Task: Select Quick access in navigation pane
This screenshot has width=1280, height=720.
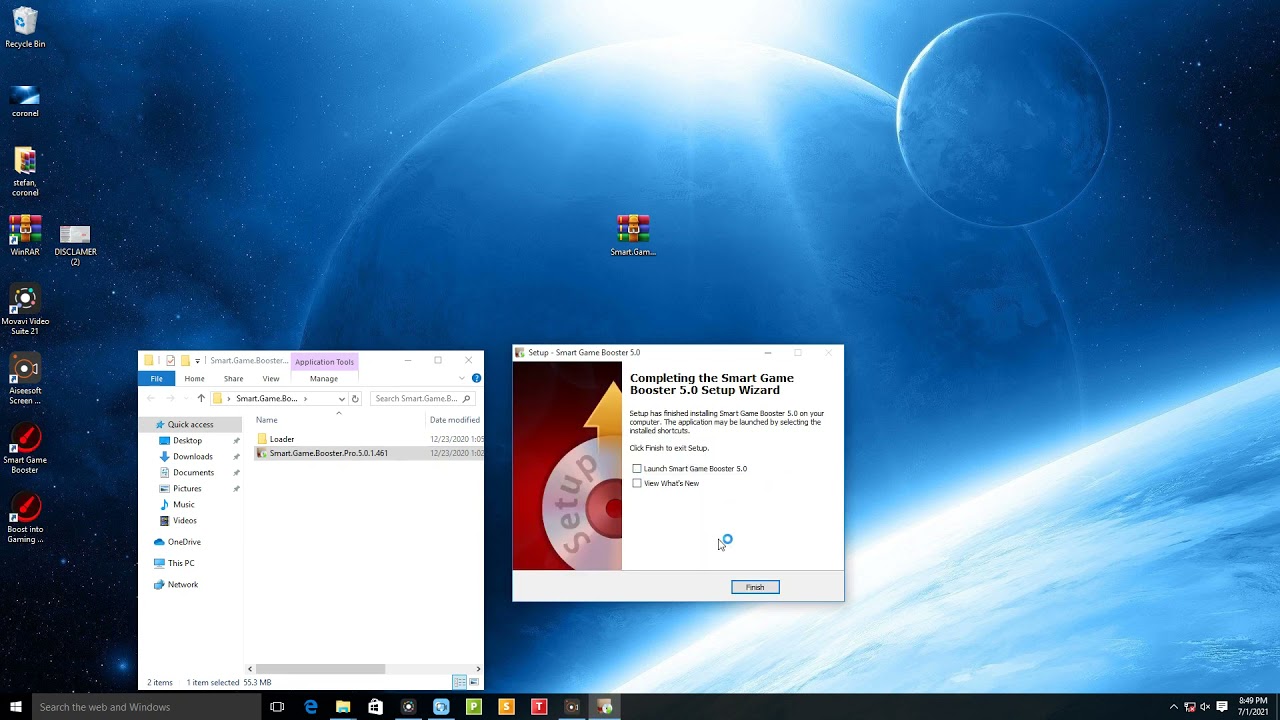Action: (190, 424)
